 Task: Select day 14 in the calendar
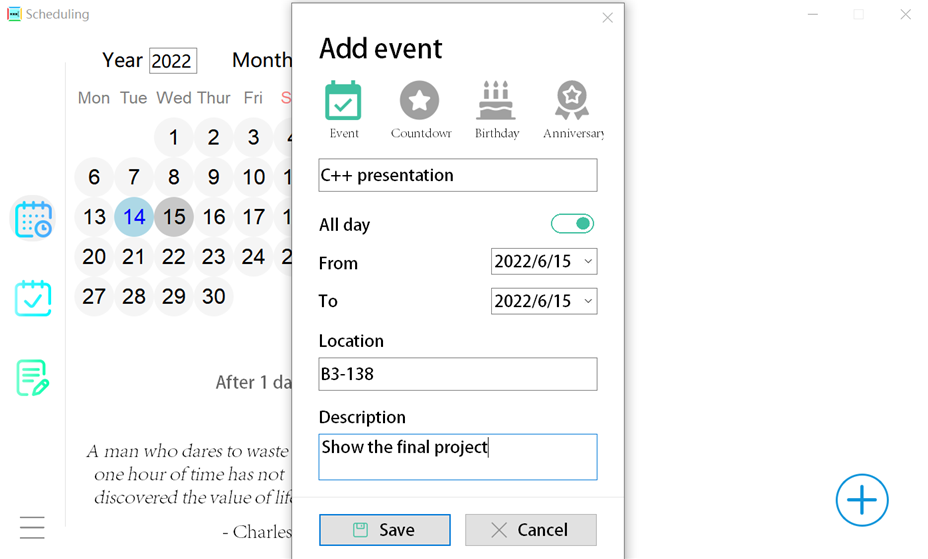[x=134, y=217]
